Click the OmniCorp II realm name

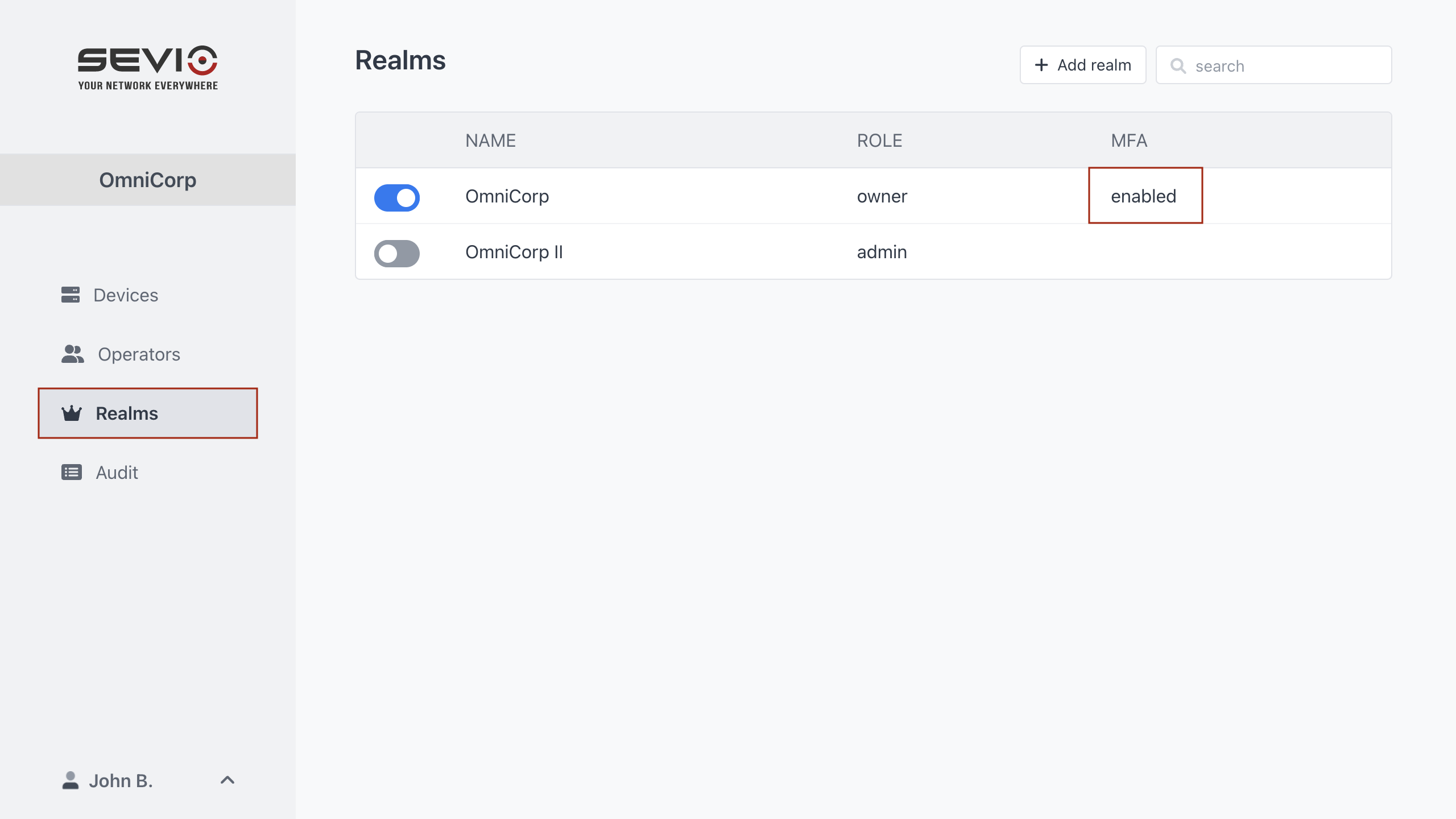(x=514, y=252)
